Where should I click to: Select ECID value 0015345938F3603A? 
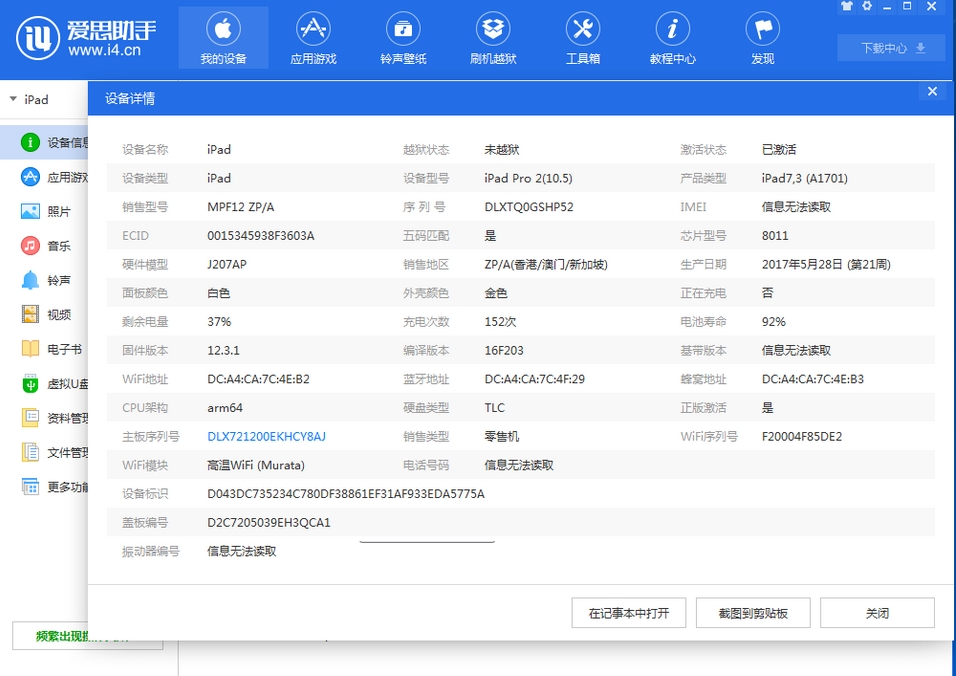[261, 235]
